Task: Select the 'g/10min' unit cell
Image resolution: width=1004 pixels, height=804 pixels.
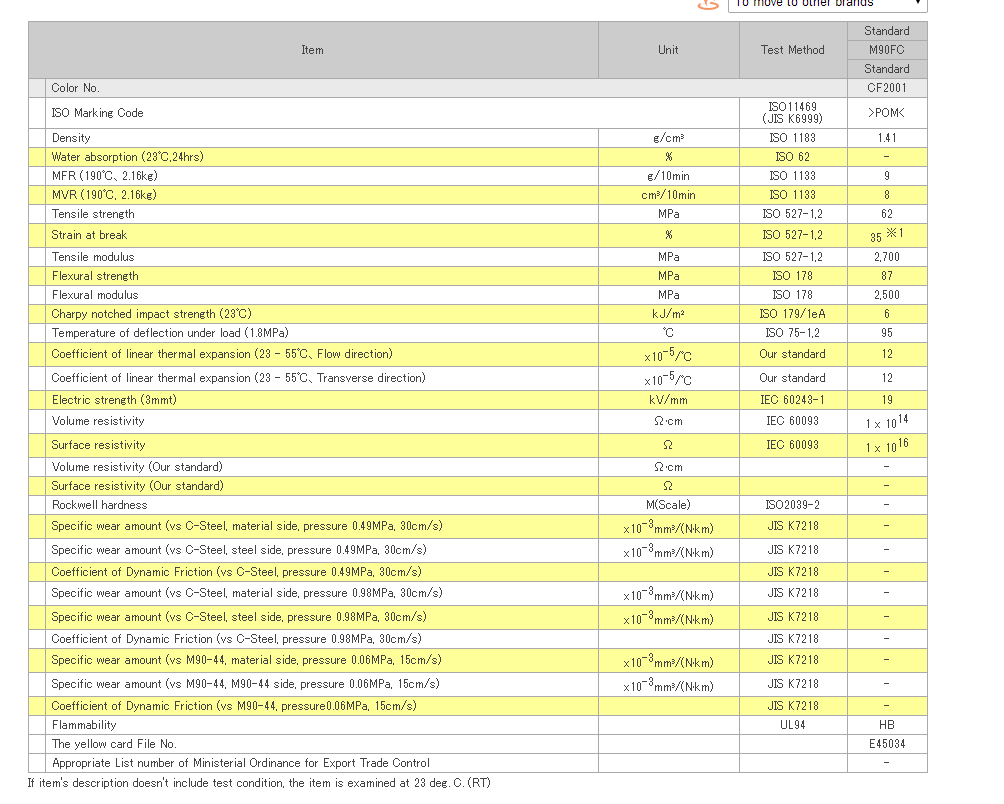Action: (x=668, y=176)
